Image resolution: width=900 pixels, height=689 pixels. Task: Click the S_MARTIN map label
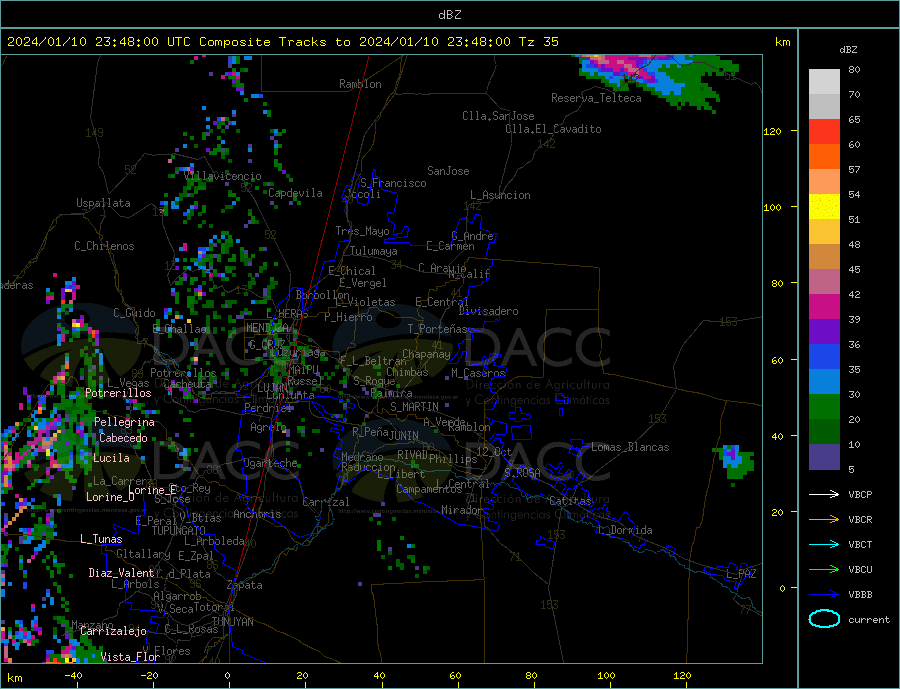tap(414, 407)
